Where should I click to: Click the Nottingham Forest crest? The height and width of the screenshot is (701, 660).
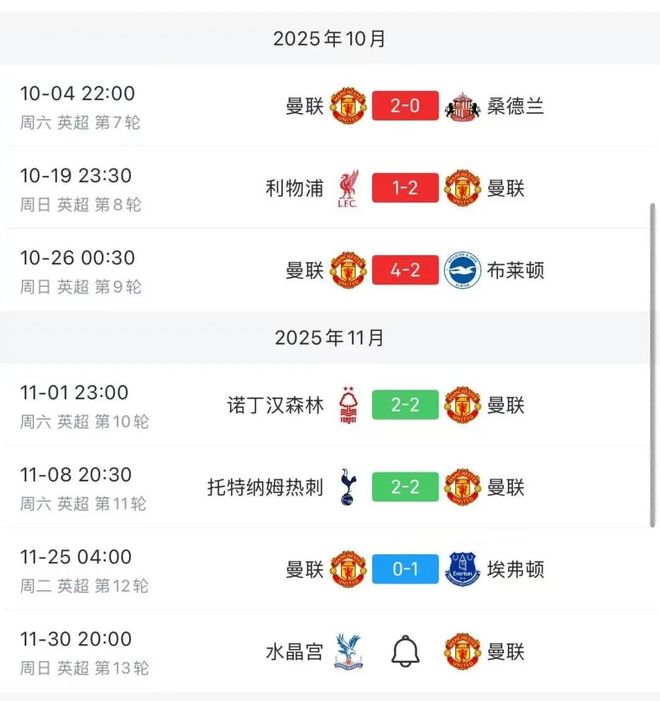349,405
